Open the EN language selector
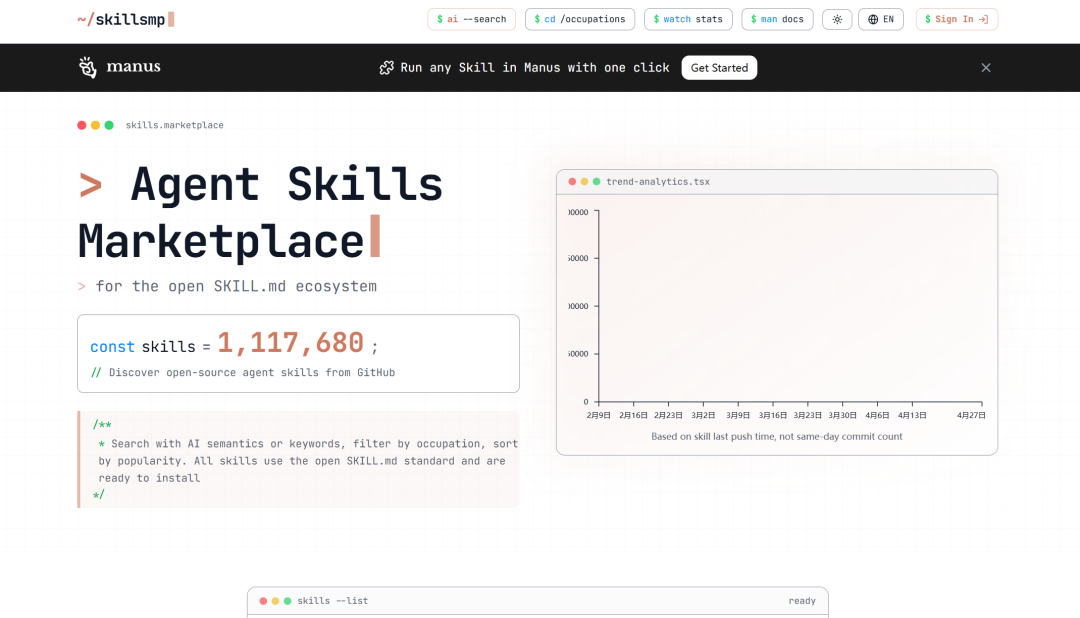 pyautogui.click(x=881, y=19)
